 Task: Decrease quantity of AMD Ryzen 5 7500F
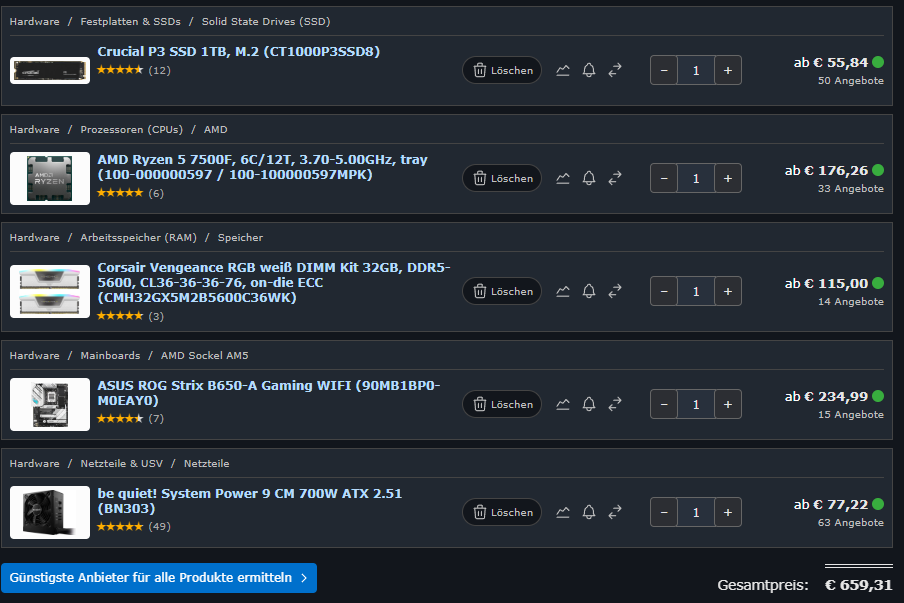coord(664,178)
